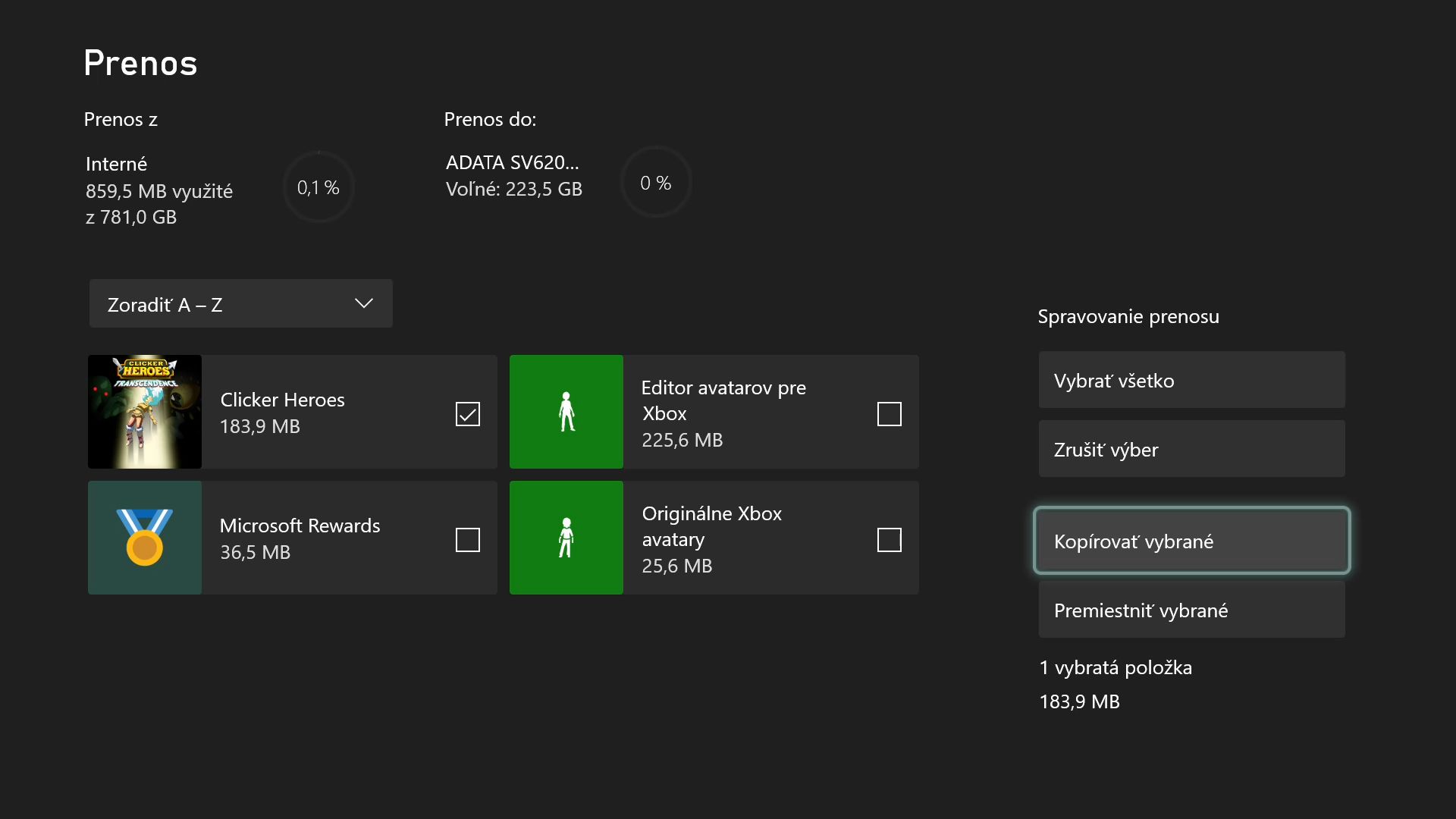Open the Zoradiť A – Z sort dropdown
Screen dimensions: 1456x819
pyautogui.click(x=241, y=303)
